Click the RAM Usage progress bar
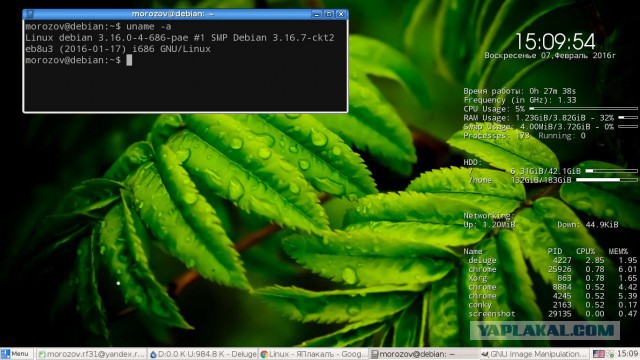This screenshot has height=360, width=640. [x=628, y=118]
